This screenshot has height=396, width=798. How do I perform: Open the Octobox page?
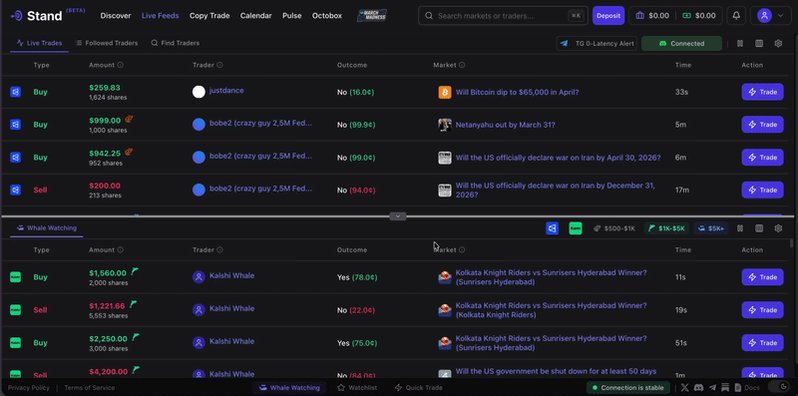pyautogui.click(x=327, y=16)
